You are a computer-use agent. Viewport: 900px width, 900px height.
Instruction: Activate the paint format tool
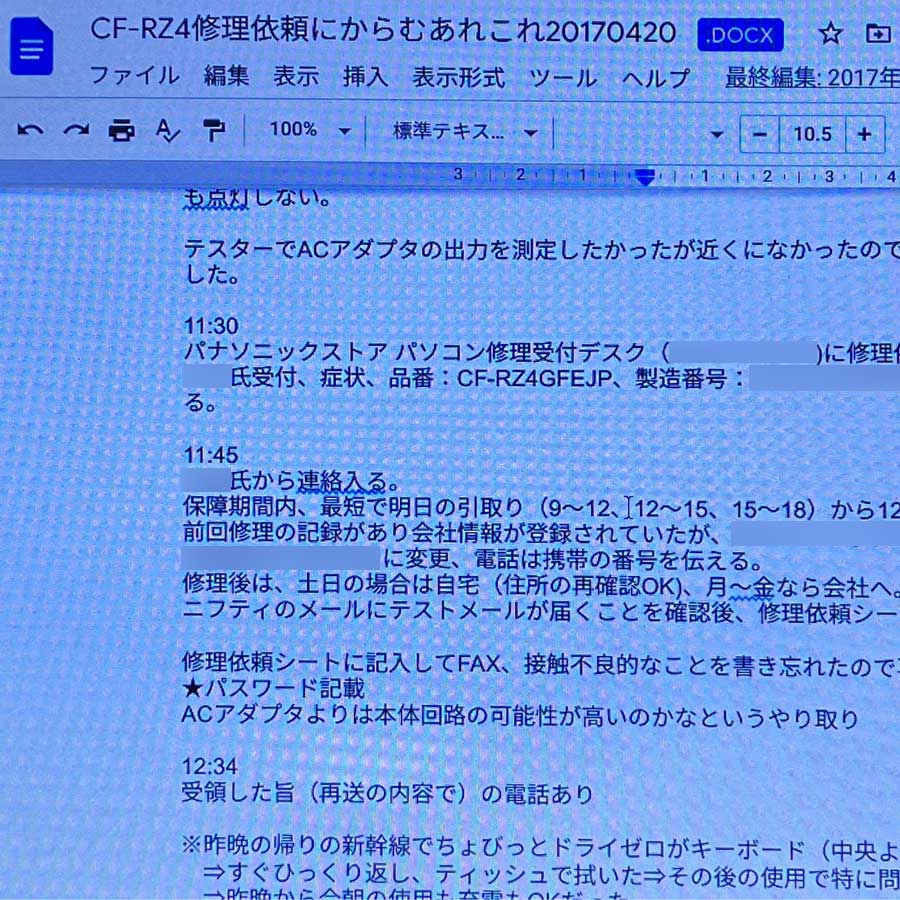(214, 131)
